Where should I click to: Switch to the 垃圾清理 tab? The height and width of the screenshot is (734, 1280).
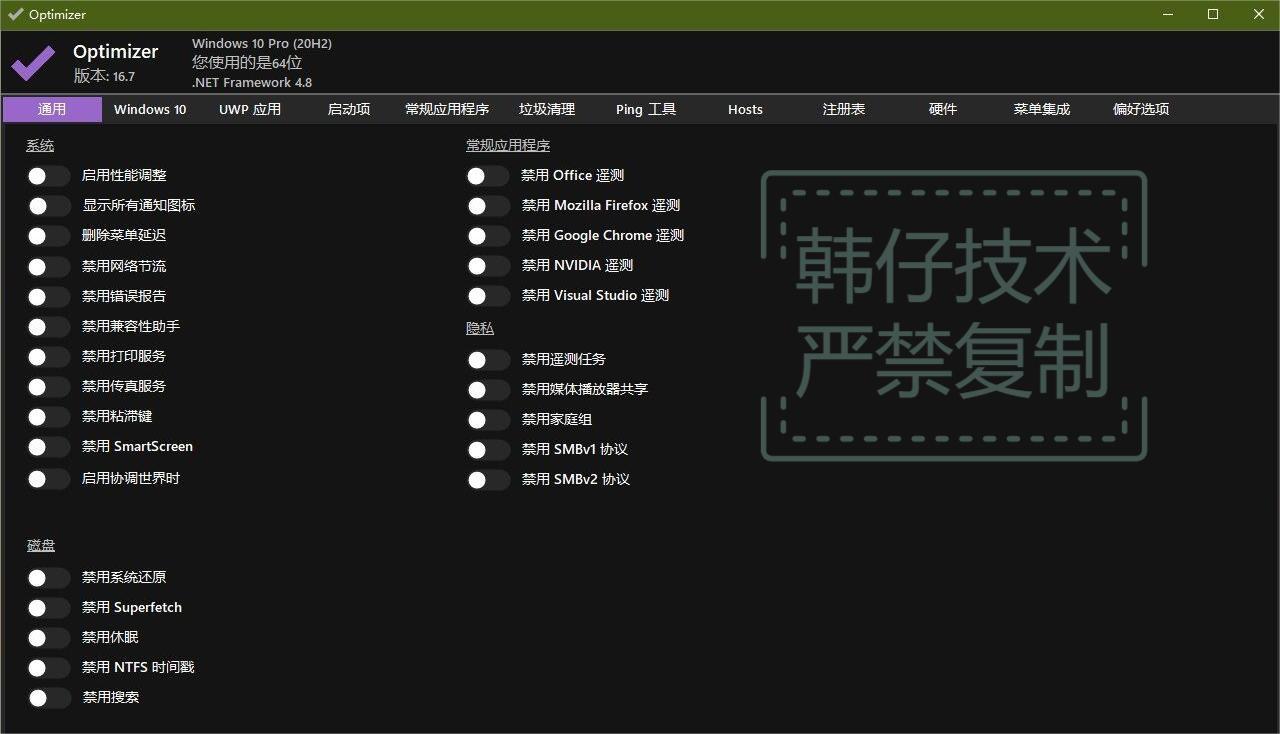click(x=547, y=109)
